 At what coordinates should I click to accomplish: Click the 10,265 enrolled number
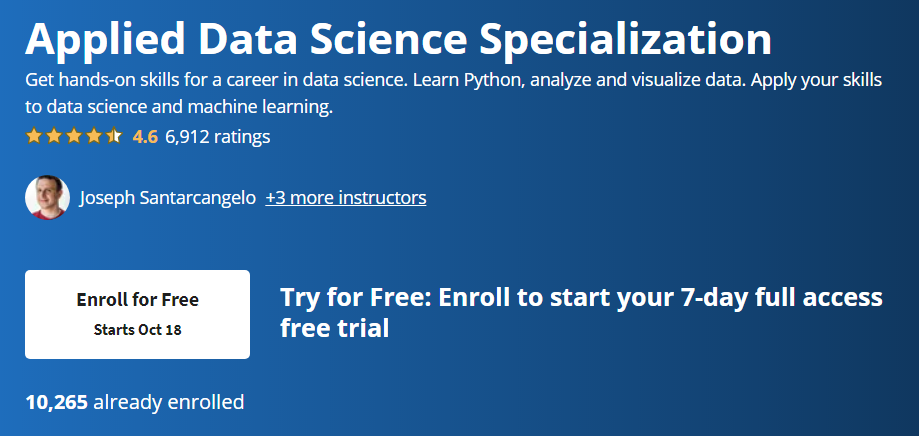(57, 402)
